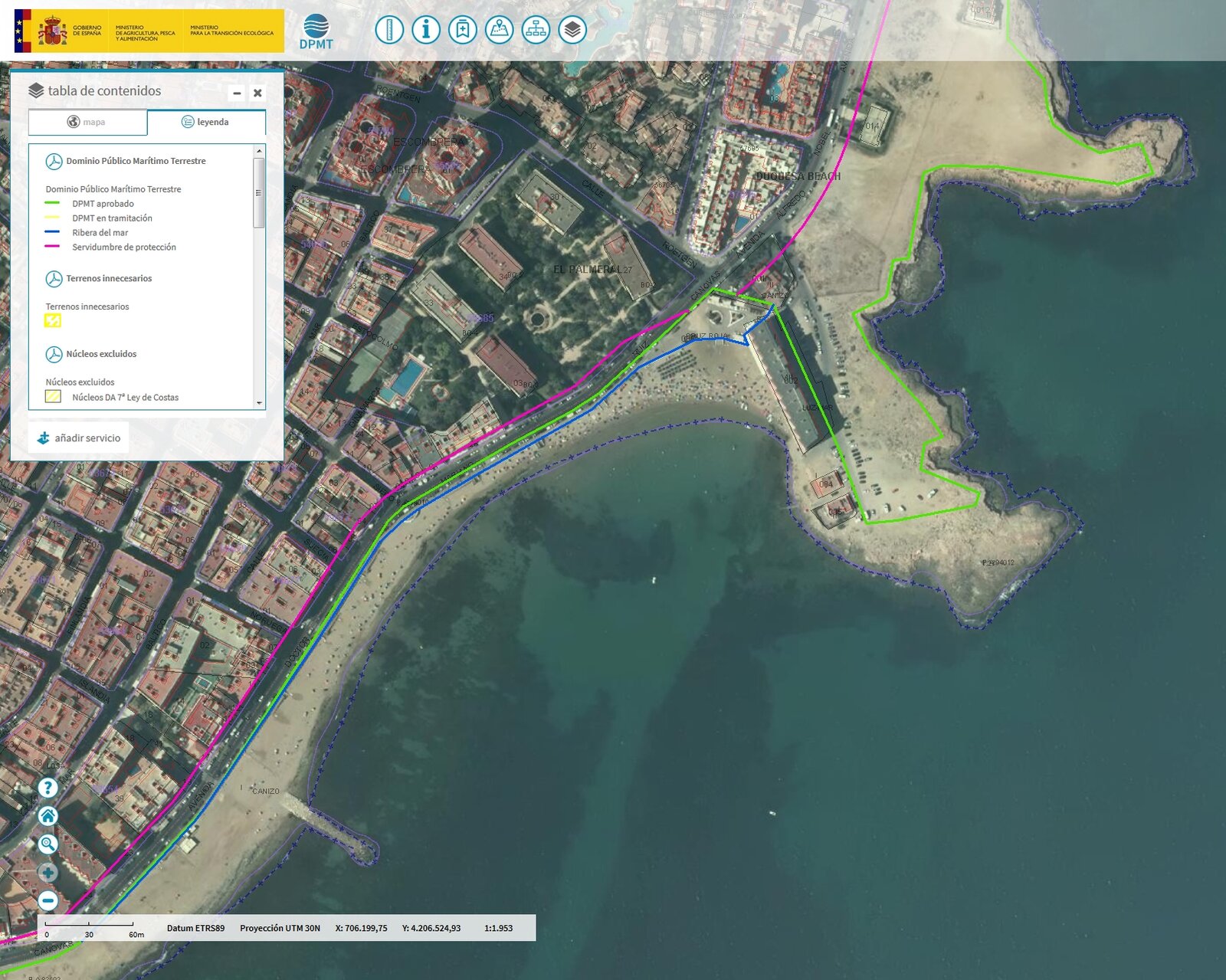This screenshot has width=1226, height=980.
Task: Open the add bookmark tool
Action: pyautogui.click(x=463, y=31)
